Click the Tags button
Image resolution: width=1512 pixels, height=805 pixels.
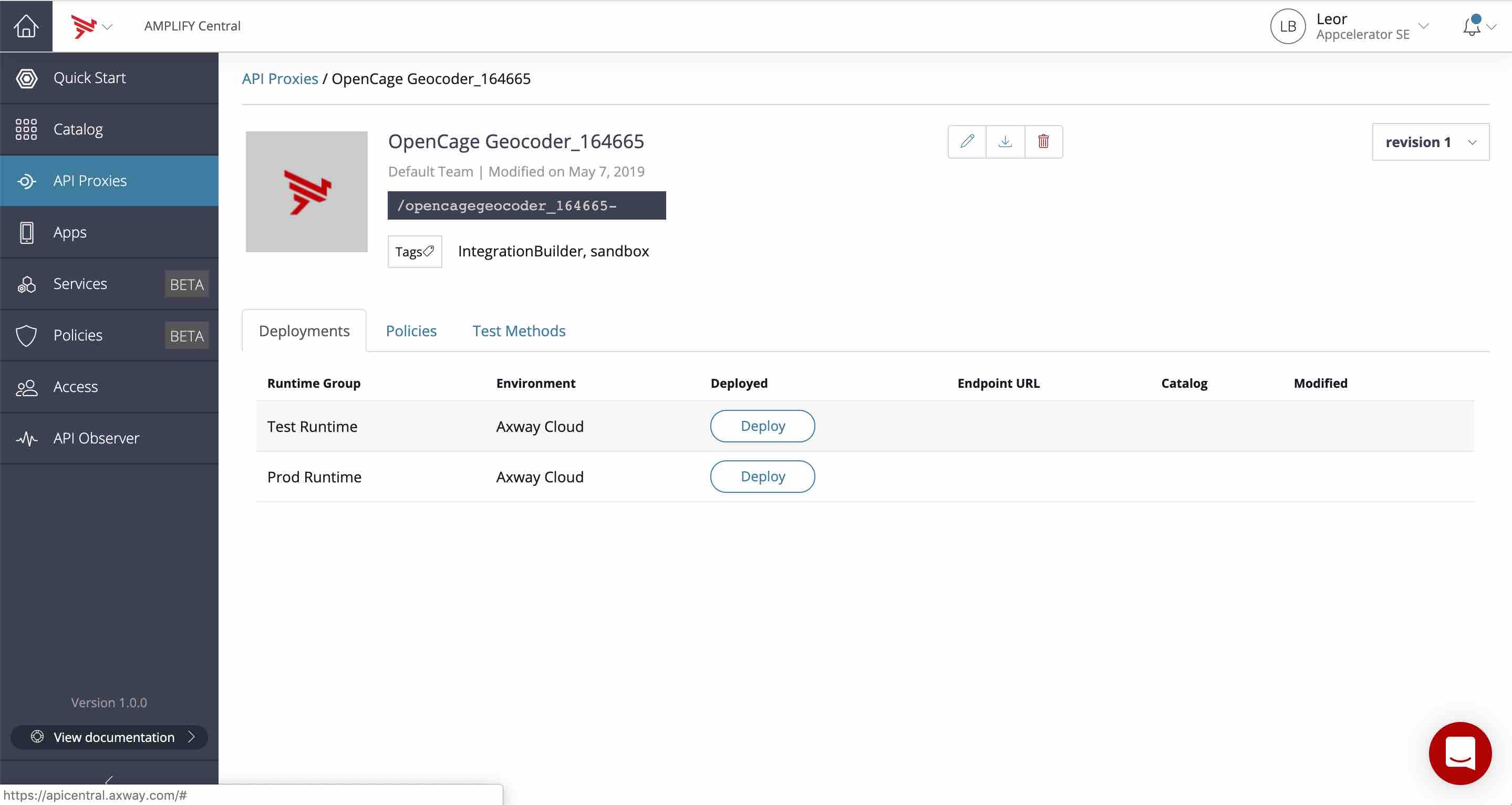(x=415, y=251)
